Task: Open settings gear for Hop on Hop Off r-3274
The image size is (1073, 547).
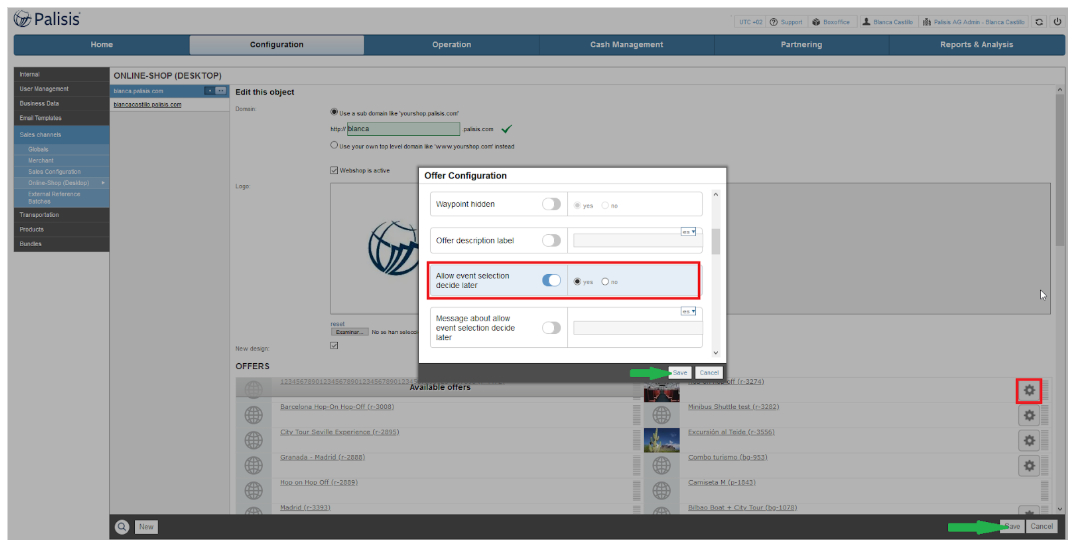Action: [1029, 390]
